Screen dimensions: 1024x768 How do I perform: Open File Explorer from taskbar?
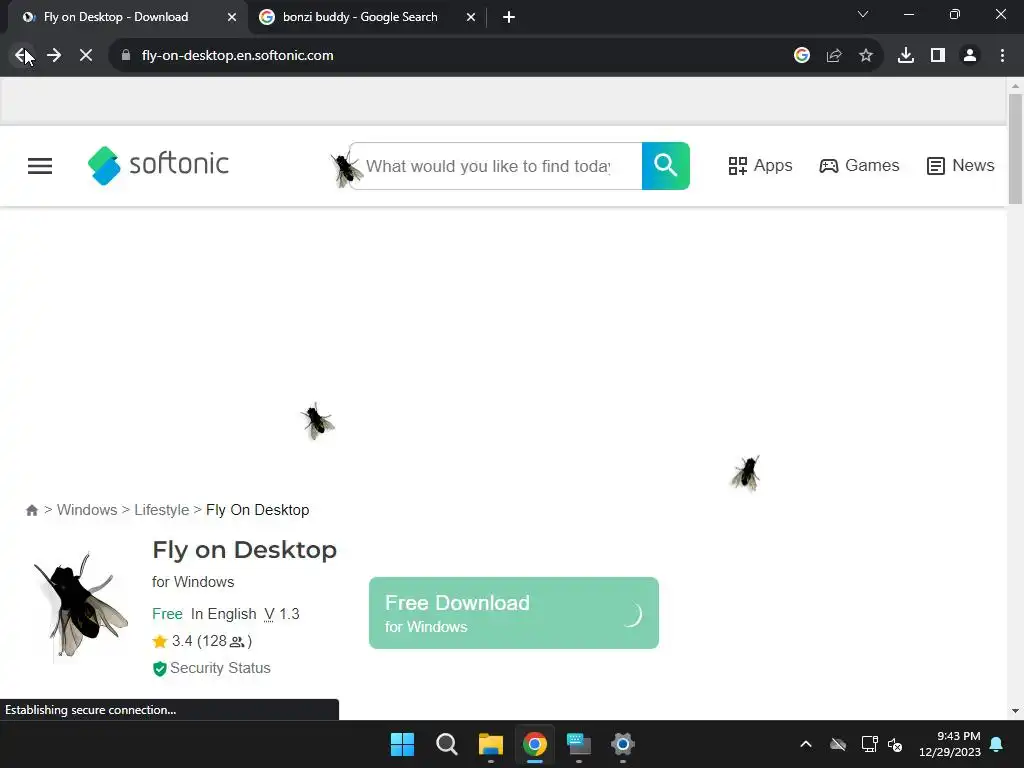click(x=490, y=744)
